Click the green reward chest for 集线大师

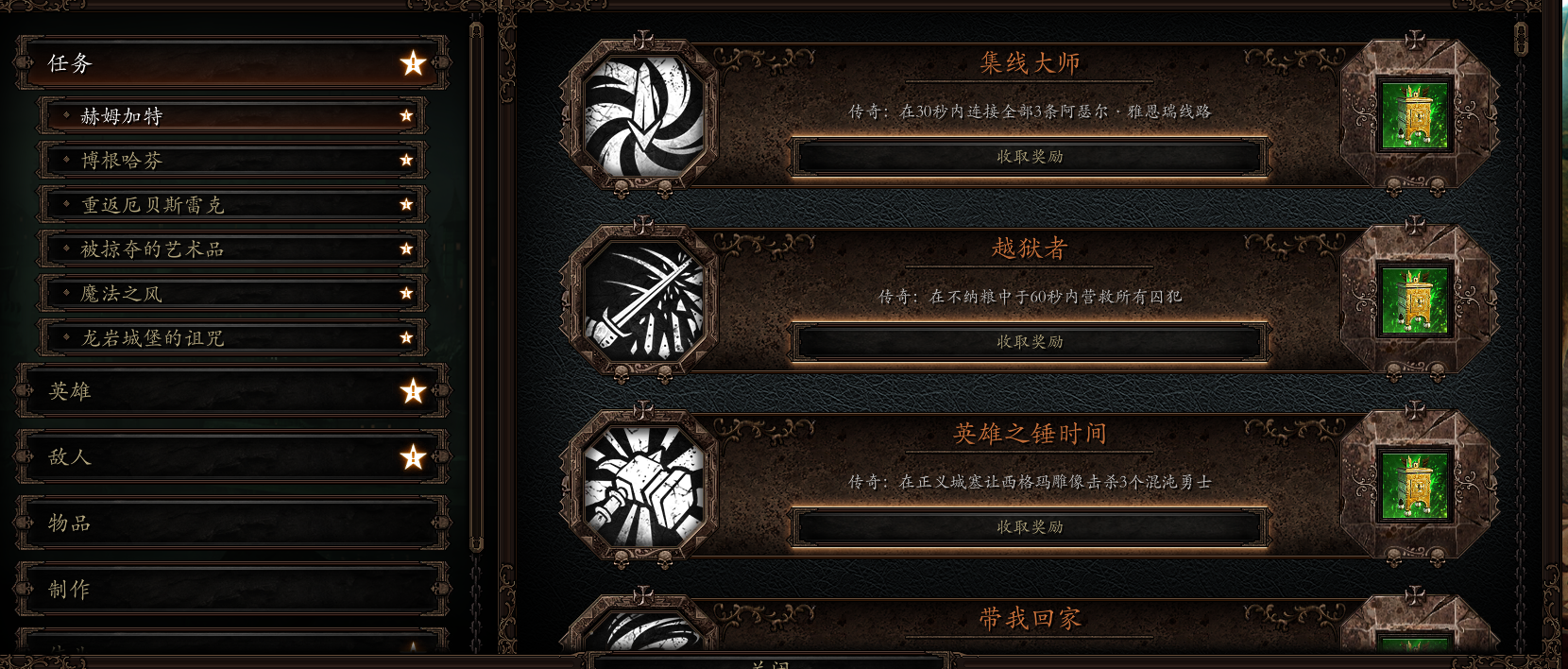[1414, 115]
